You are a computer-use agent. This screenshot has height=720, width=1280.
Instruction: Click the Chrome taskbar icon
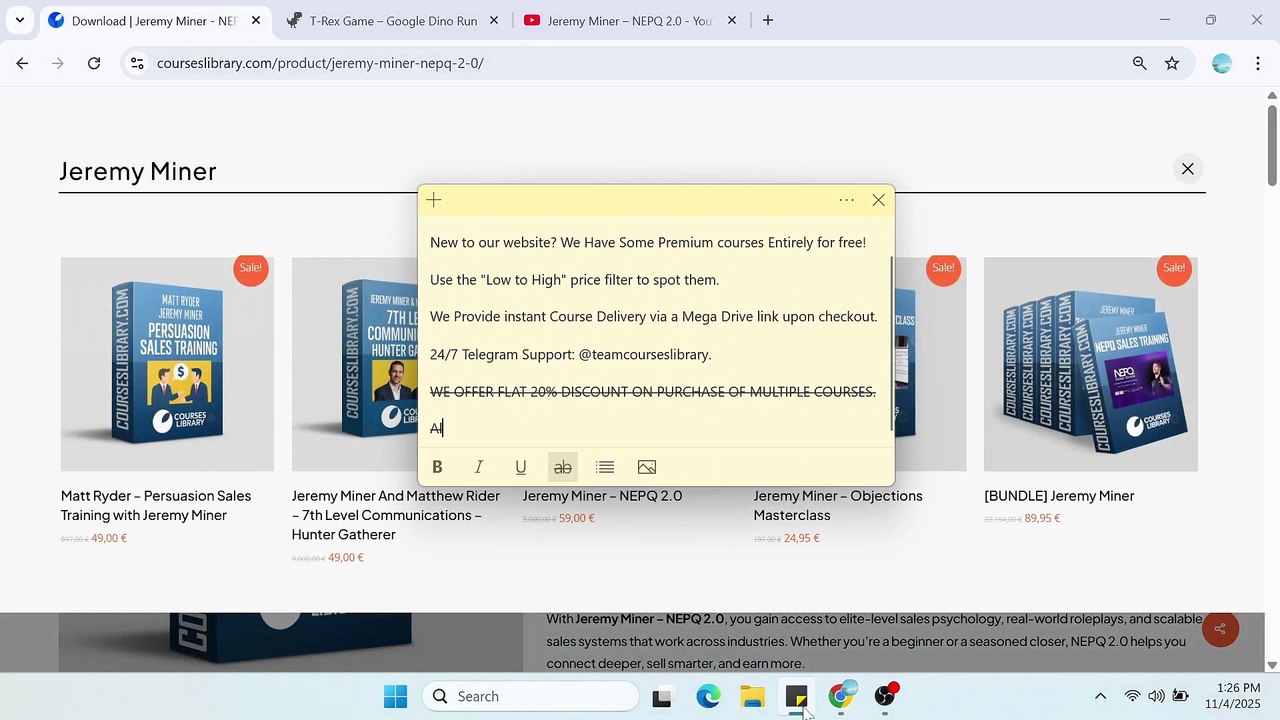[x=841, y=696]
